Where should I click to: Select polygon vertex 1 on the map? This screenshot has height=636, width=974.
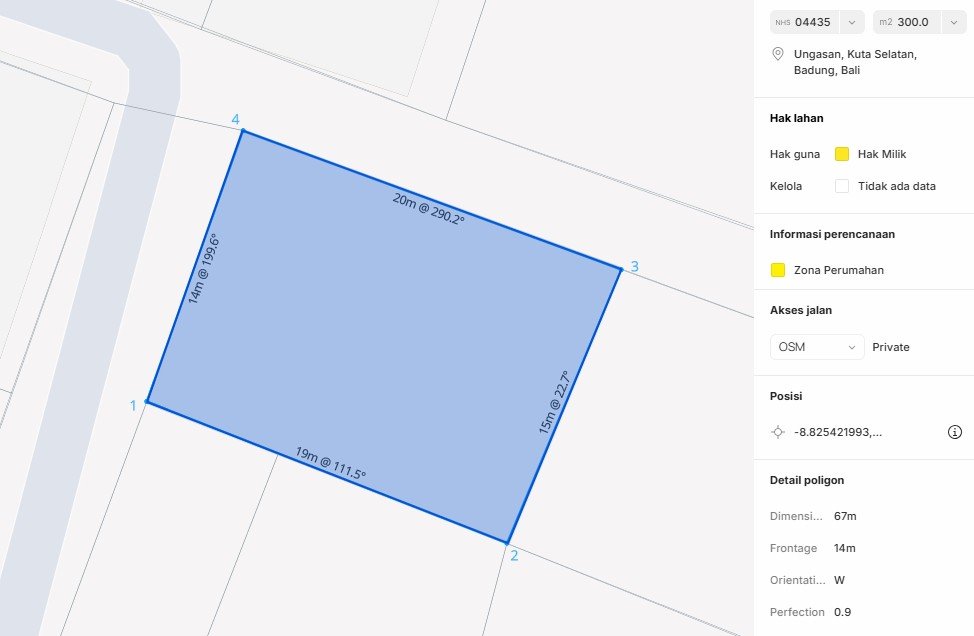pos(148,402)
